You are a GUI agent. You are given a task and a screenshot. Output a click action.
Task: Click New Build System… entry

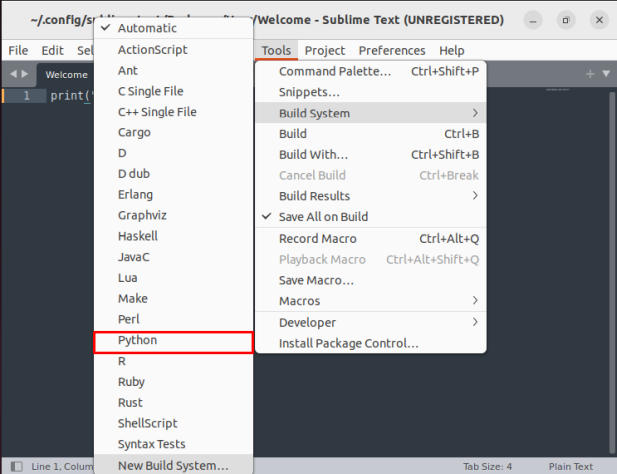pos(172,465)
